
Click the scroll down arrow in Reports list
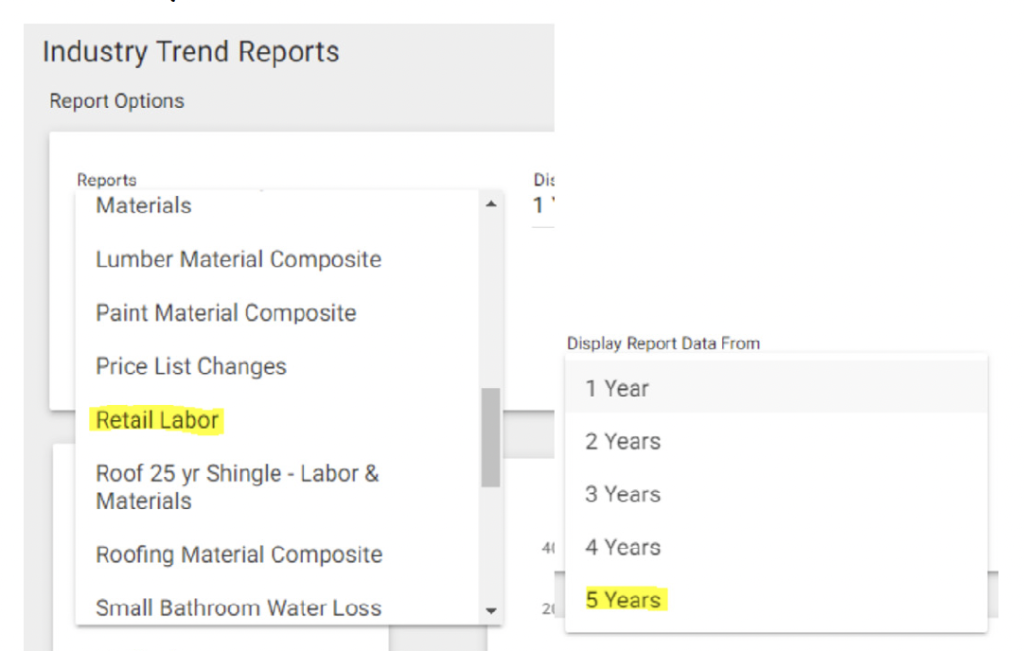491,611
